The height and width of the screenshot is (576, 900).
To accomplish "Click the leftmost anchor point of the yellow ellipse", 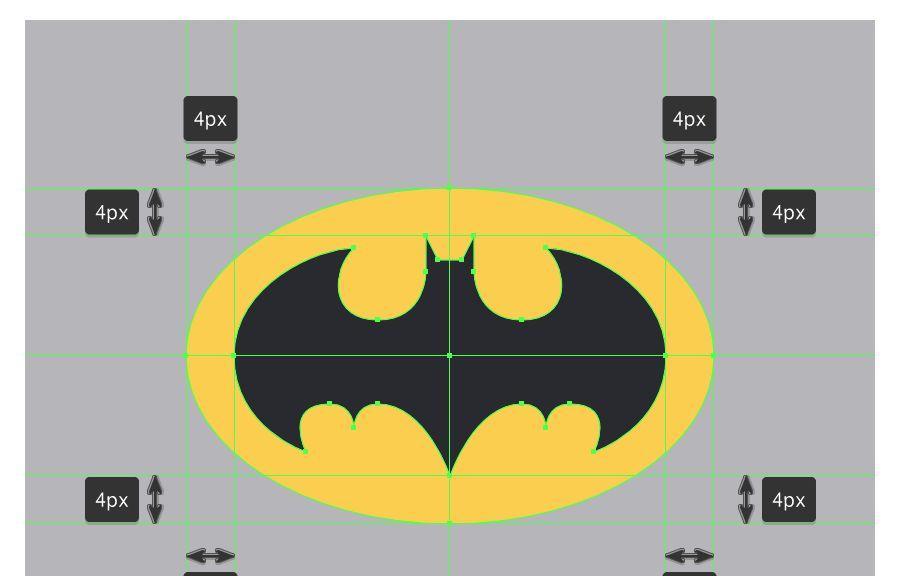I will (188, 355).
